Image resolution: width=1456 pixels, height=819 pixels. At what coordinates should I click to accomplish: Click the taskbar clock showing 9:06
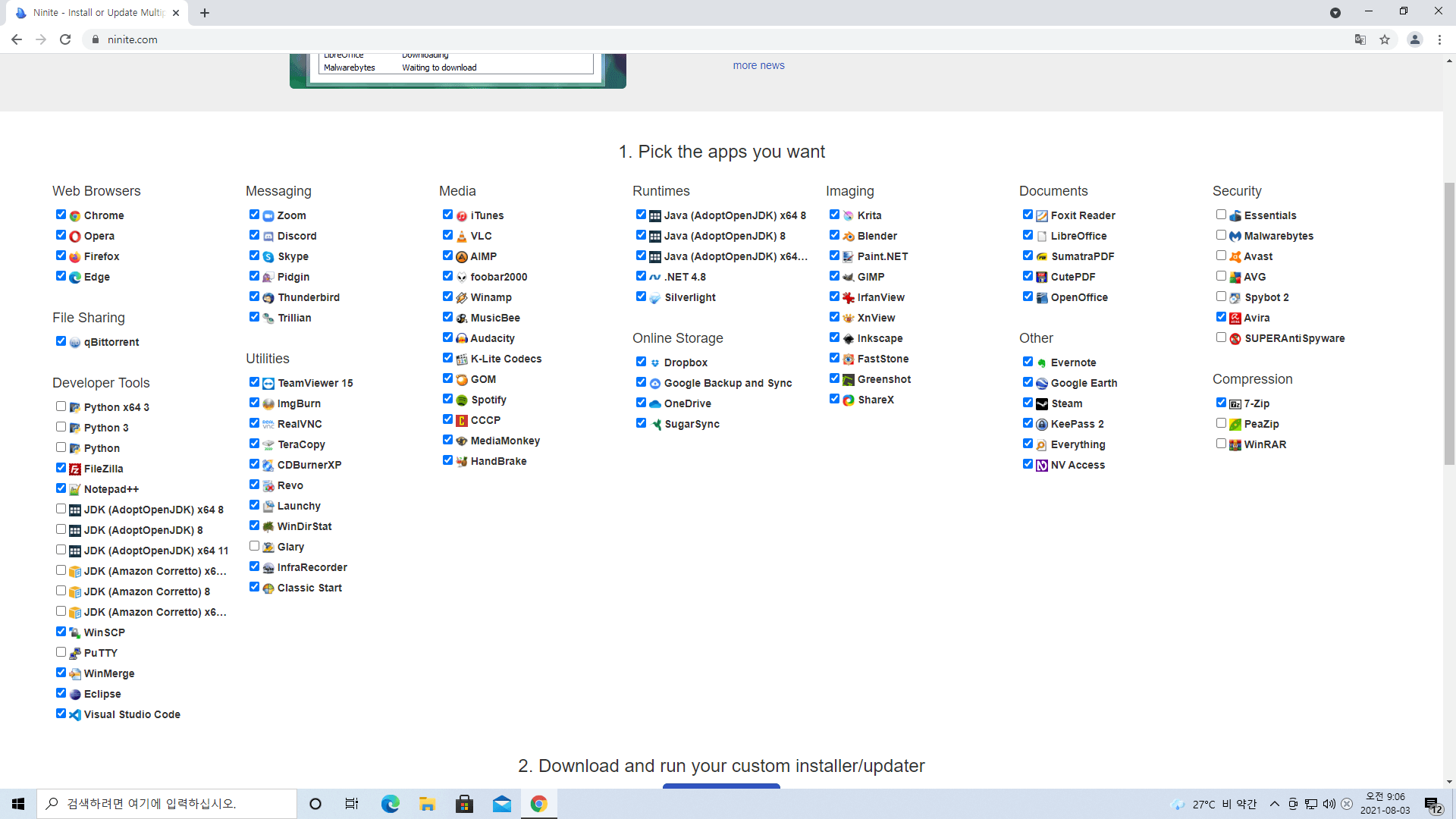[x=1385, y=804]
